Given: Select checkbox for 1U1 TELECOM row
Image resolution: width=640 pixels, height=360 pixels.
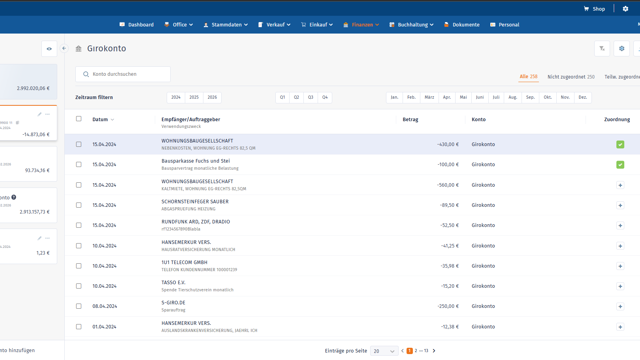Looking at the screenshot, I should 79,266.
